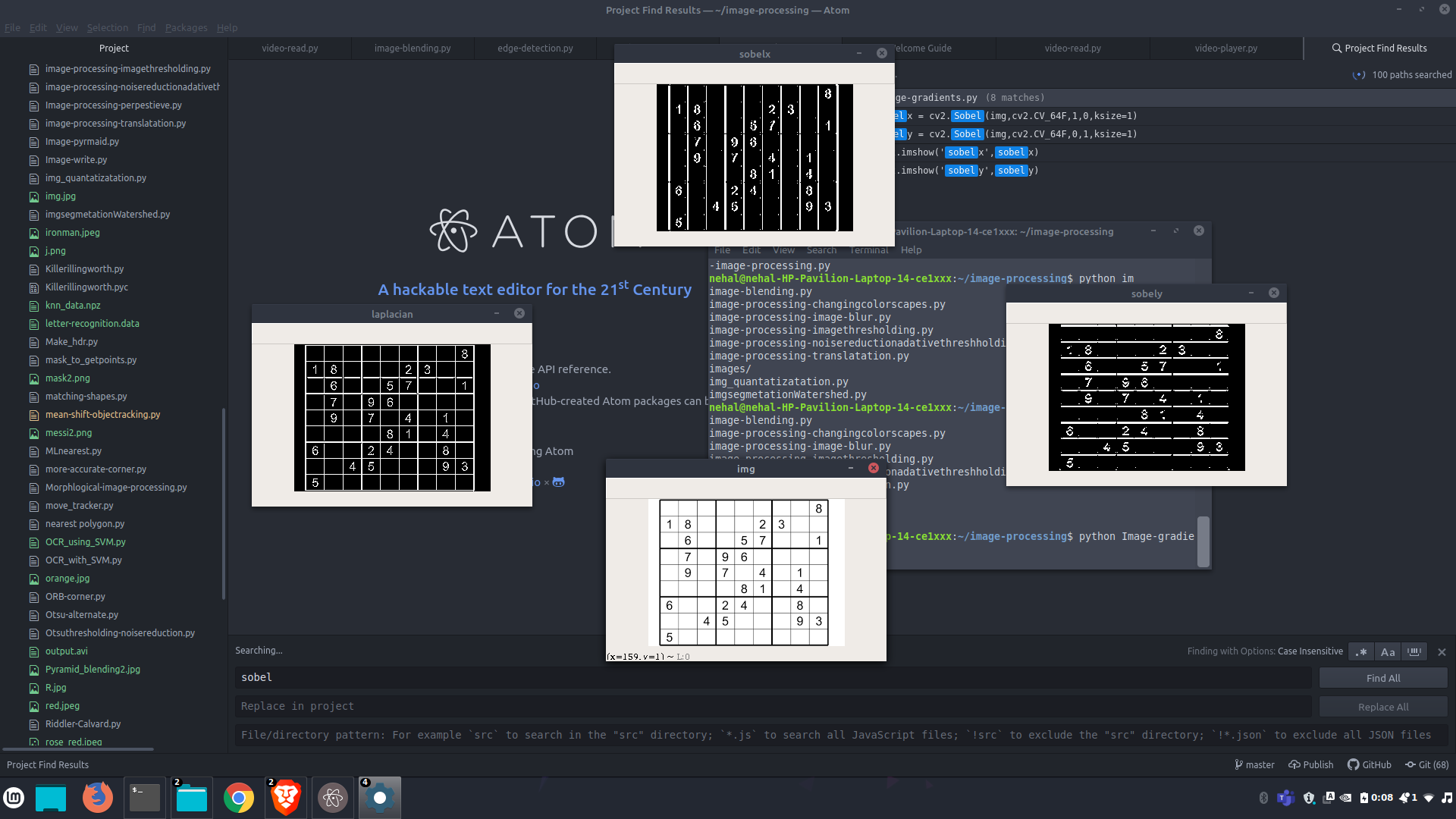Toggle the Match Case option
The width and height of the screenshot is (1456, 819).
(x=1388, y=652)
